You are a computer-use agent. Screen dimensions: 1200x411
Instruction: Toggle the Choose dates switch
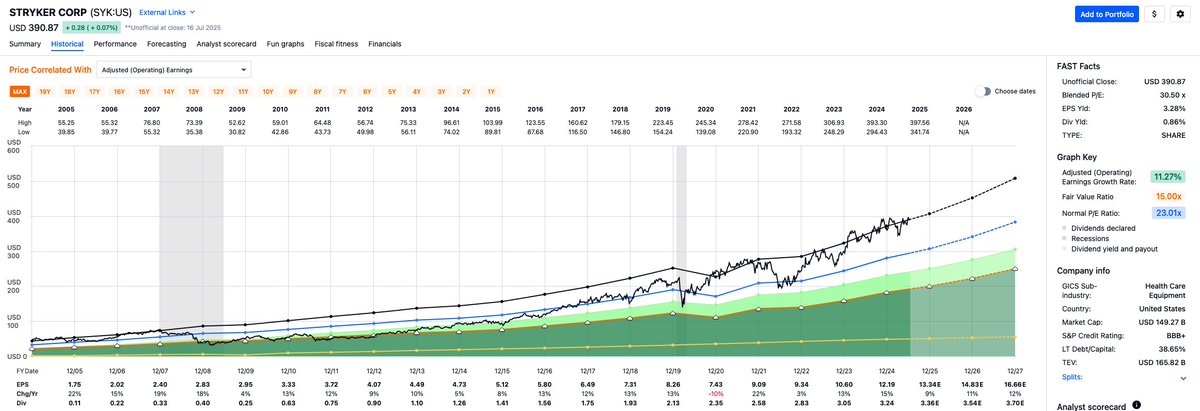click(x=983, y=91)
